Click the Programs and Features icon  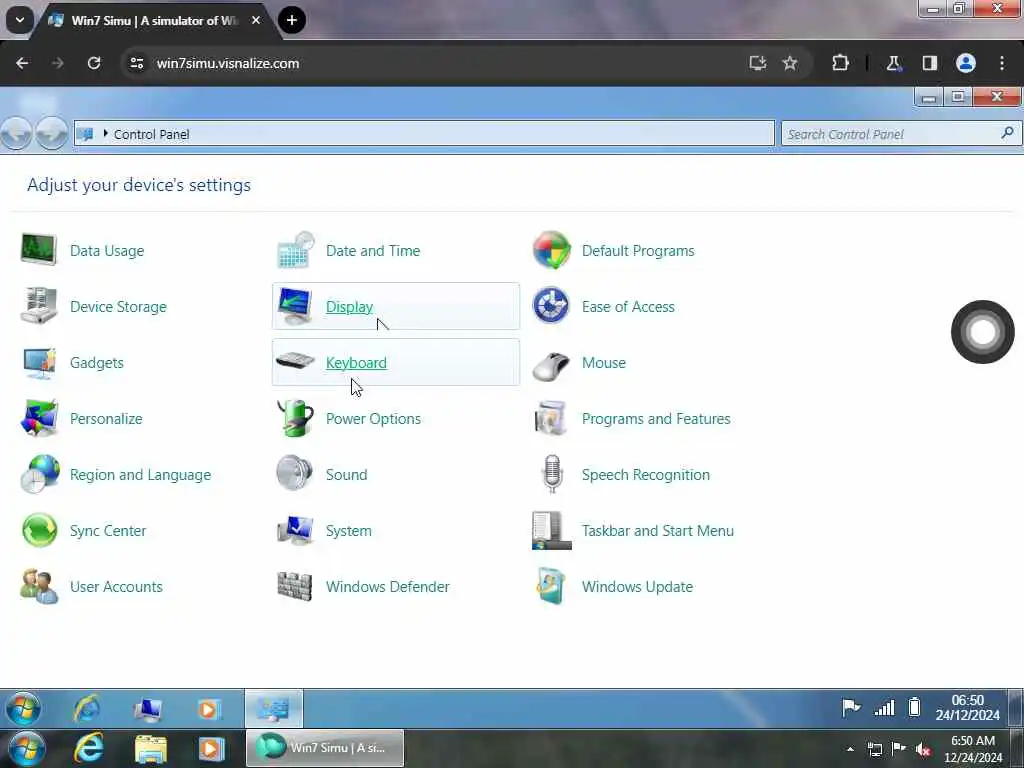coord(551,418)
